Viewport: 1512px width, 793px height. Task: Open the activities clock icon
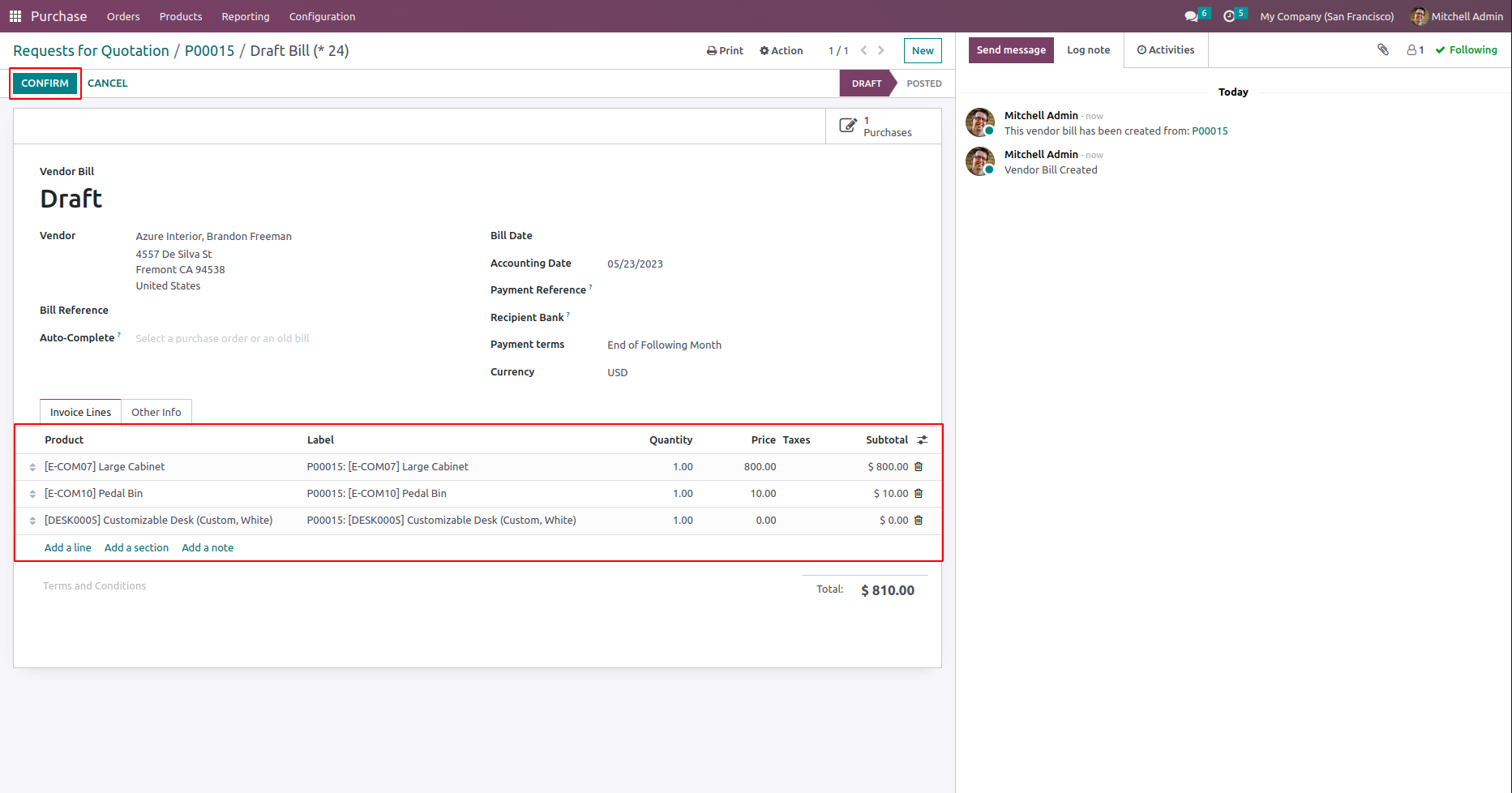[1229, 16]
